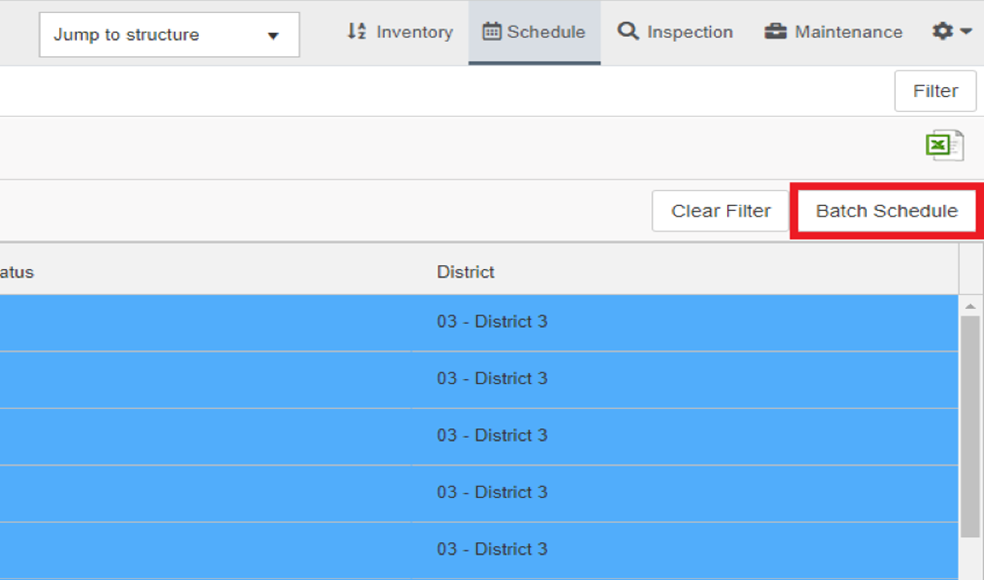The width and height of the screenshot is (984, 580).
Task: Switch to the Inspection tab
Action: pyautogui.click(x=675, y=32)
